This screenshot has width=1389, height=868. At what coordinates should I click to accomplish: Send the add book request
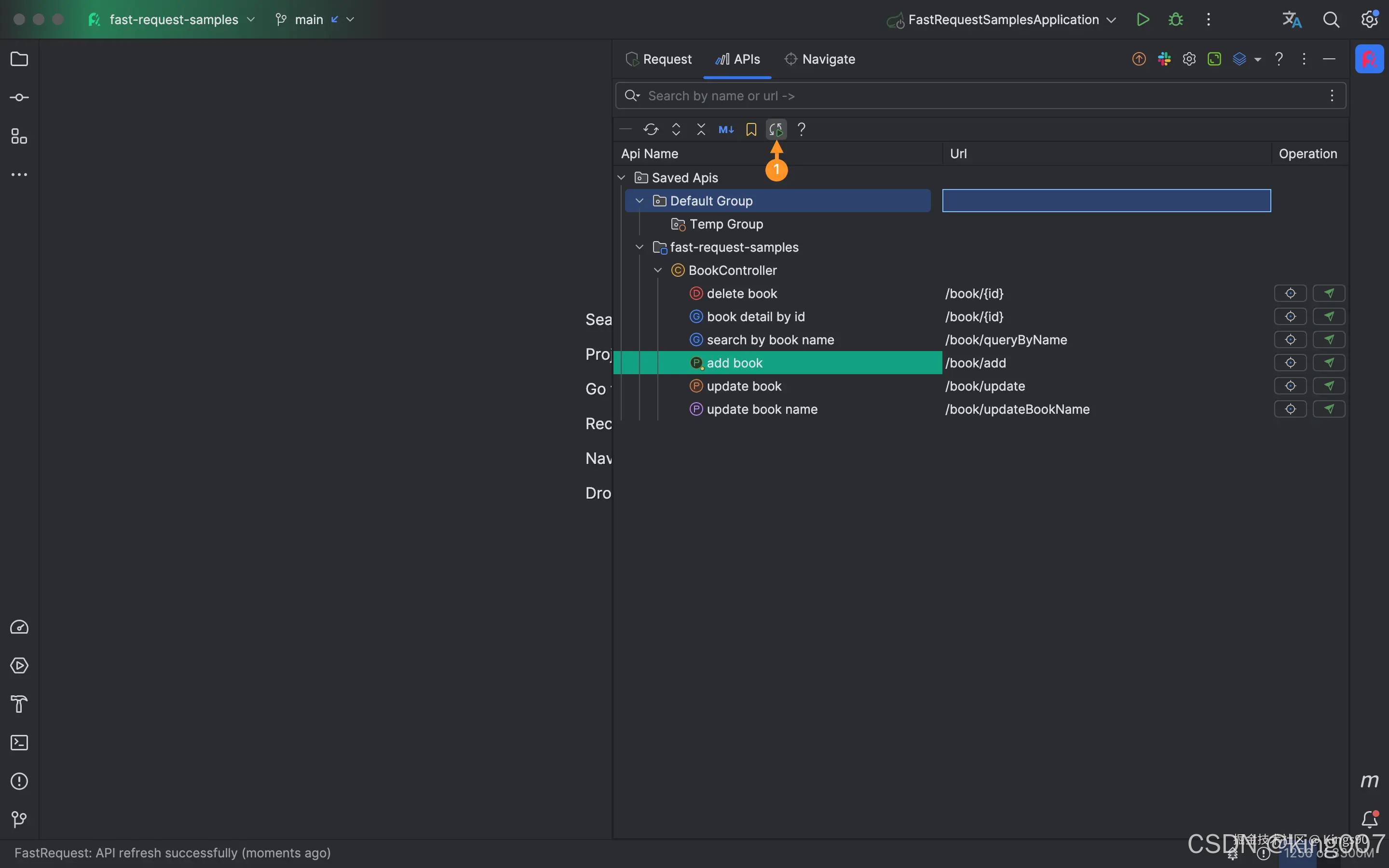pyautogui.click(x=1329, y=363)
